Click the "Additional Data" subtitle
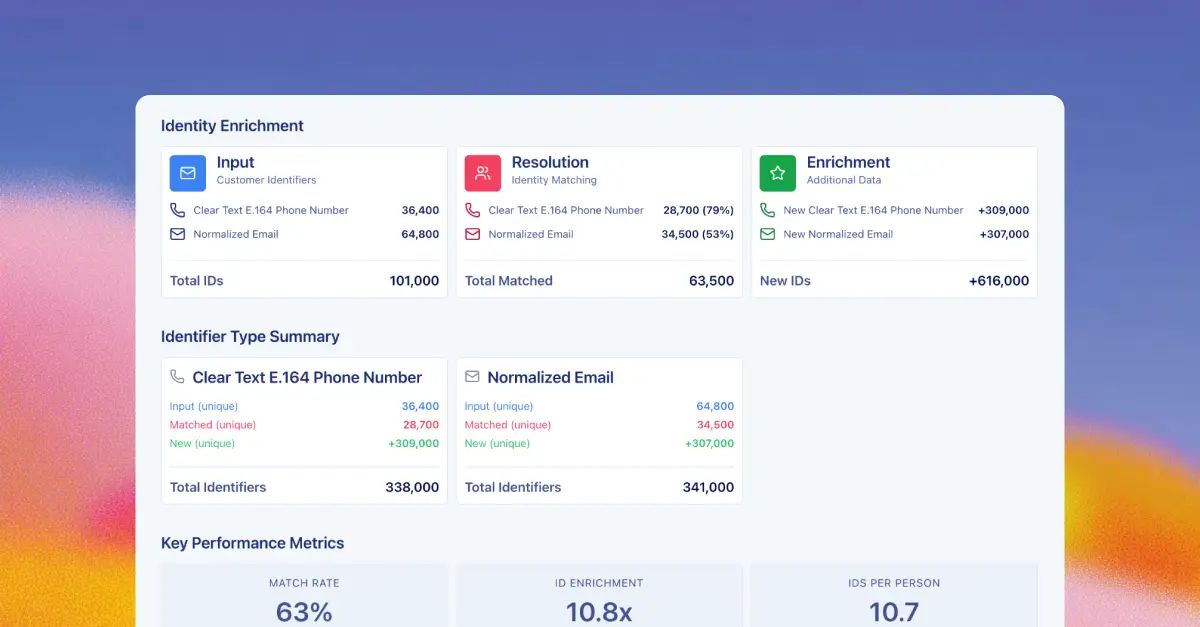Screen dimensions: 1200x627 (844, 180)
